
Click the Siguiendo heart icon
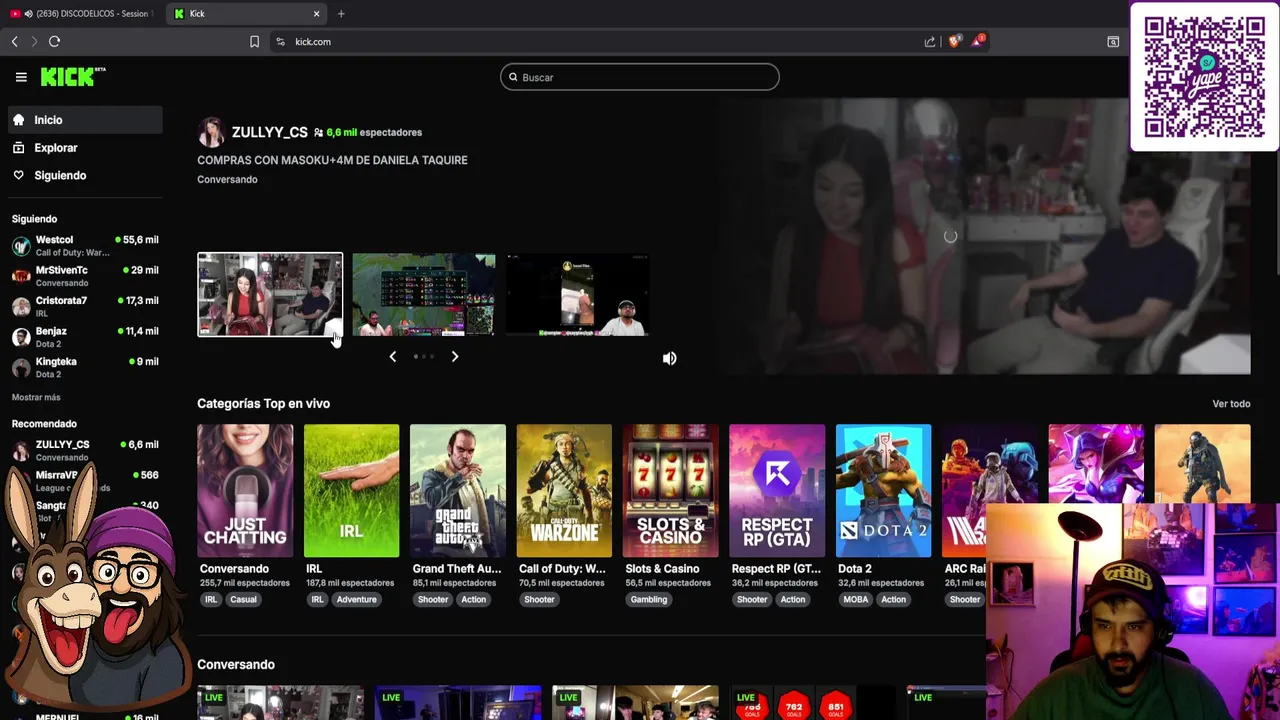tap(19, 175)
